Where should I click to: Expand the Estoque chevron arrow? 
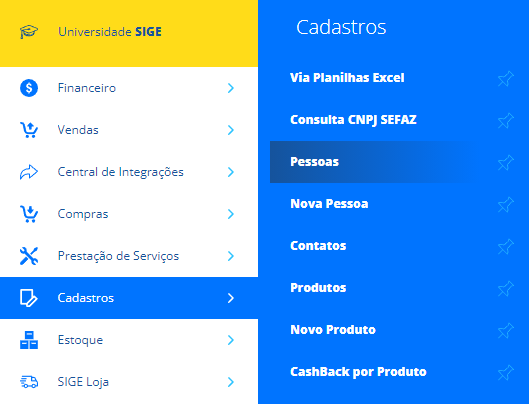pyautogui.click(x=231, y=340)
